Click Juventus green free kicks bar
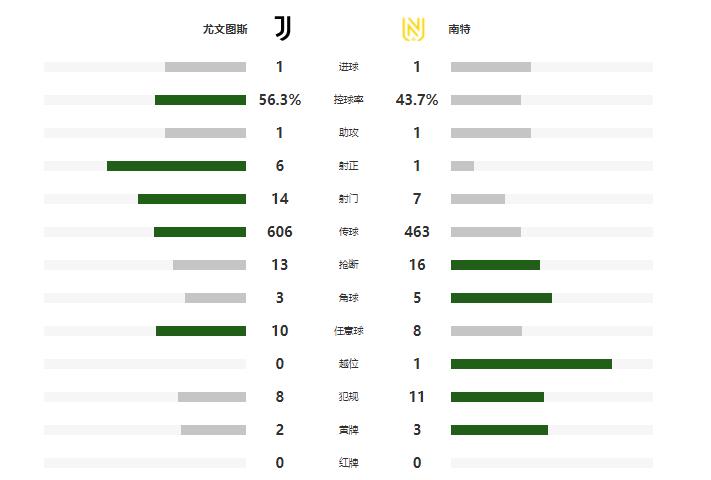 click(201, 331)
